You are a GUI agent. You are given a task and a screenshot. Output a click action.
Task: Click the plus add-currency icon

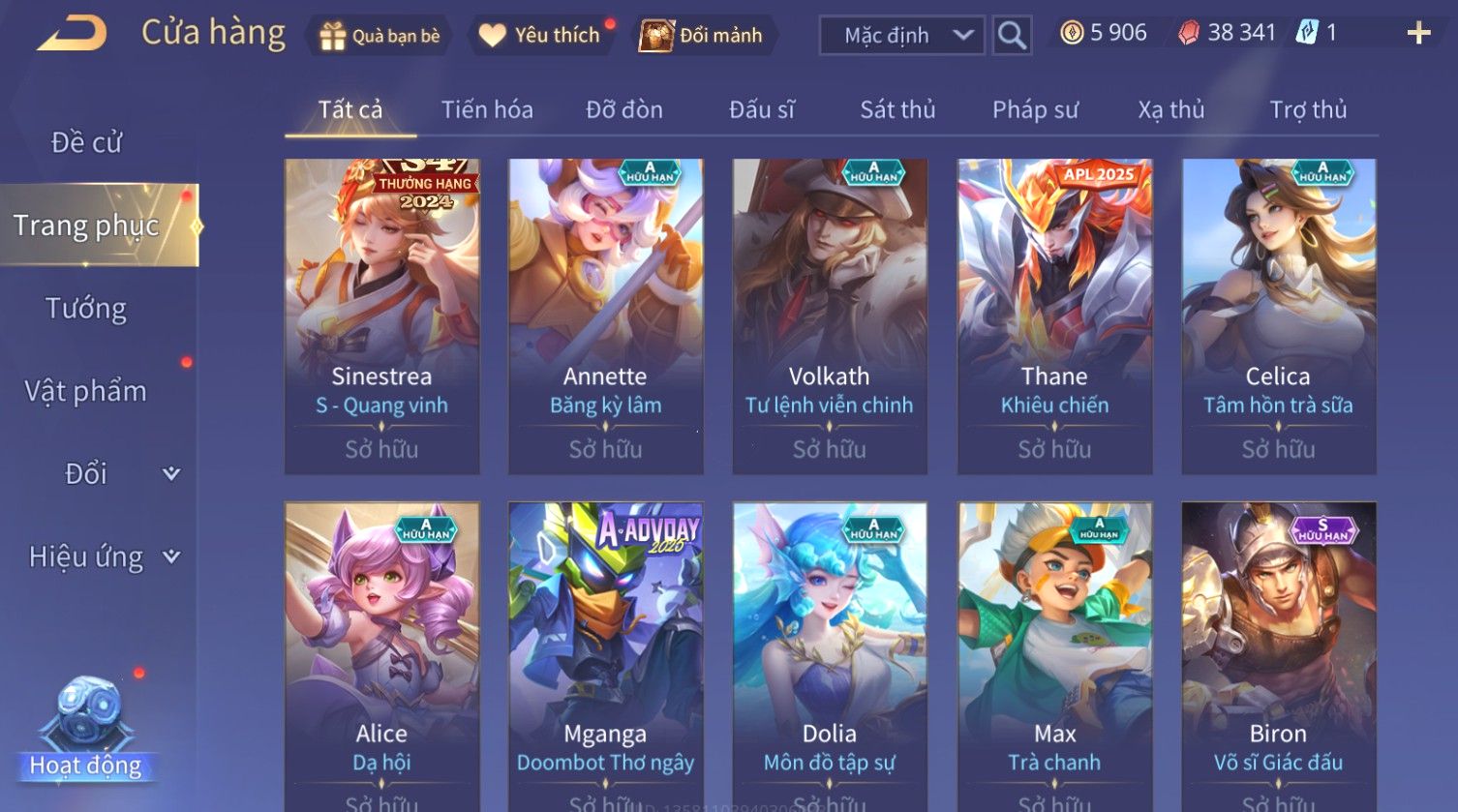[x=1418, y=34]
